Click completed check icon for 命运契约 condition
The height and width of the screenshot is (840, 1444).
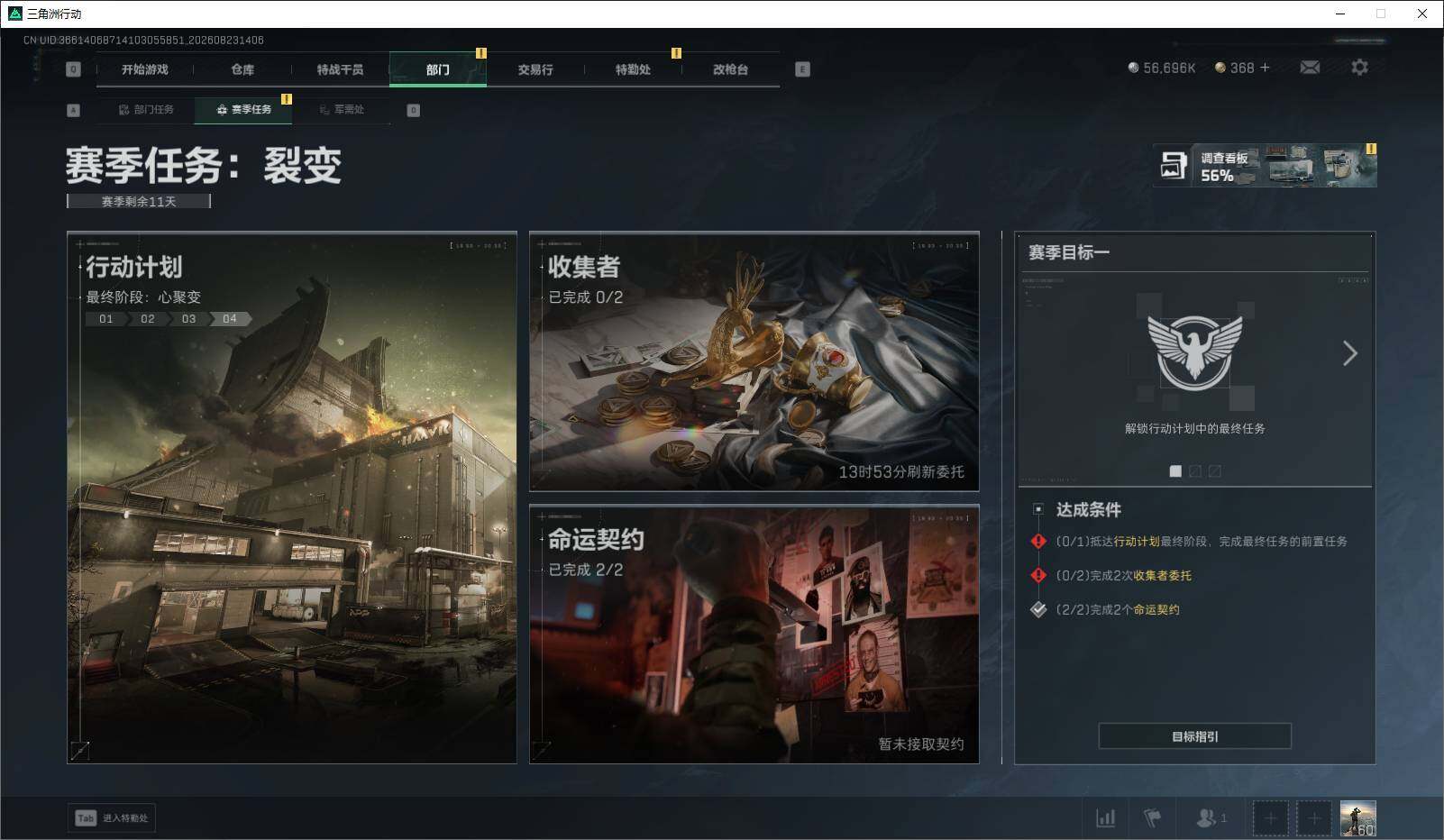[x=1038, y=610]
